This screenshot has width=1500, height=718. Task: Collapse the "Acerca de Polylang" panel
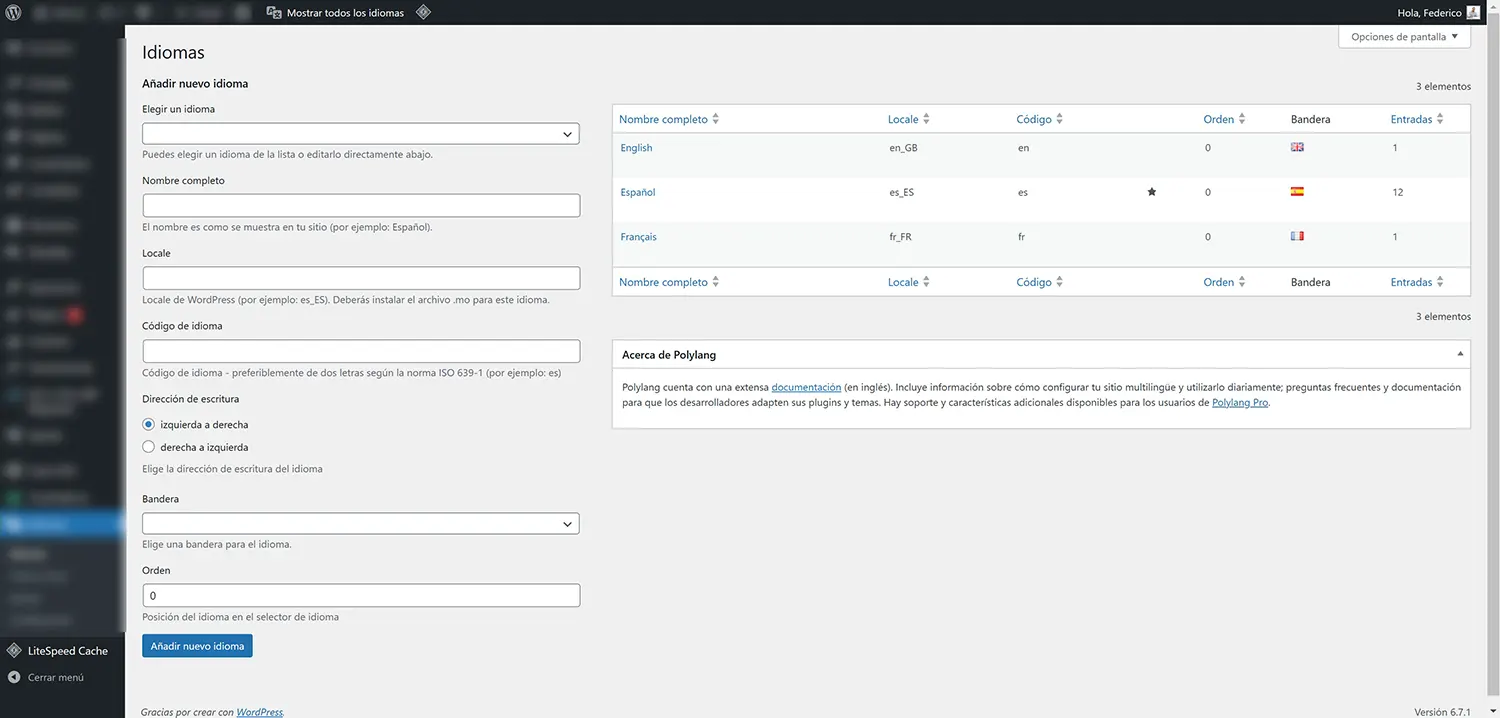[x=1459, y=353]
